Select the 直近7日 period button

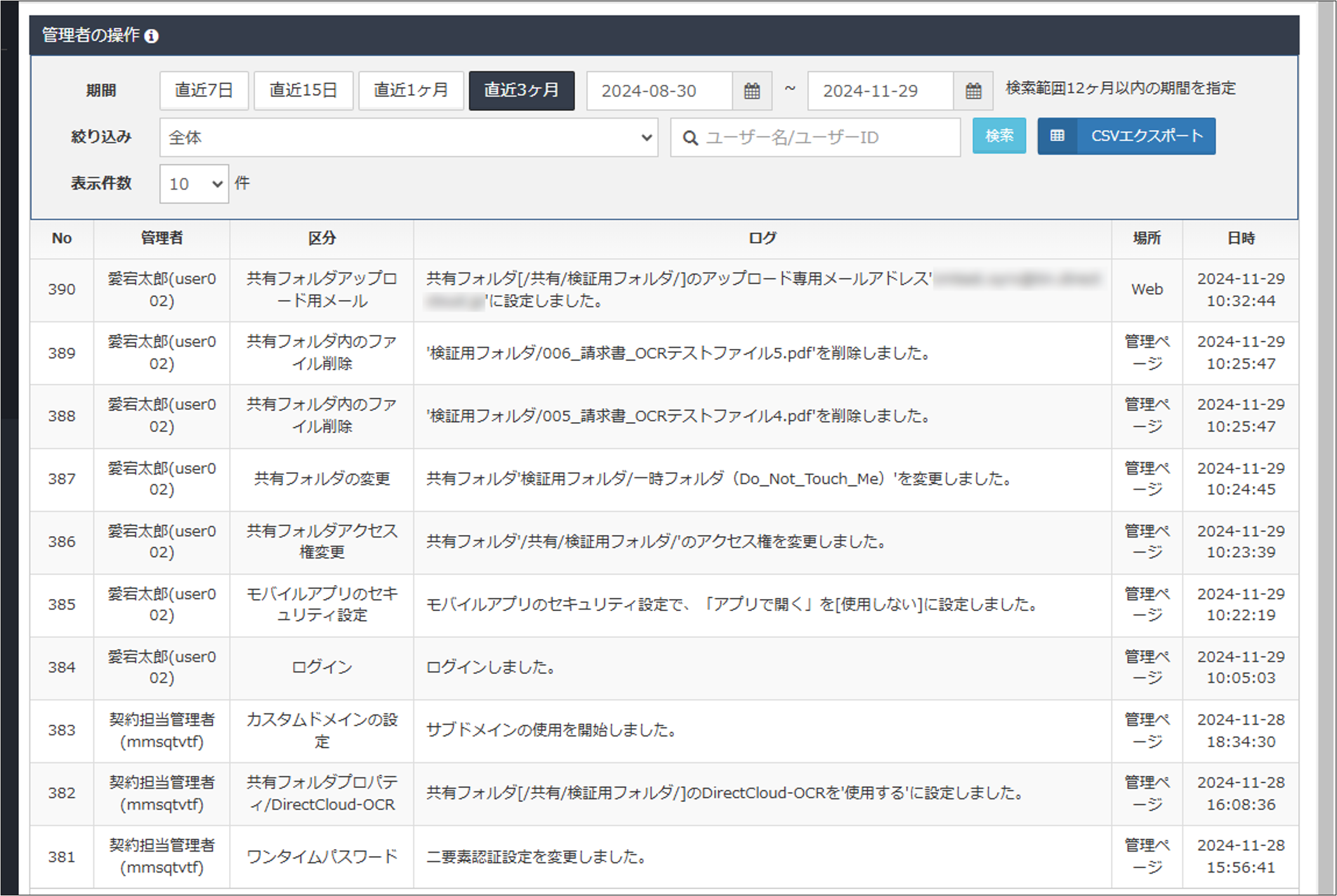click(204, 91)
